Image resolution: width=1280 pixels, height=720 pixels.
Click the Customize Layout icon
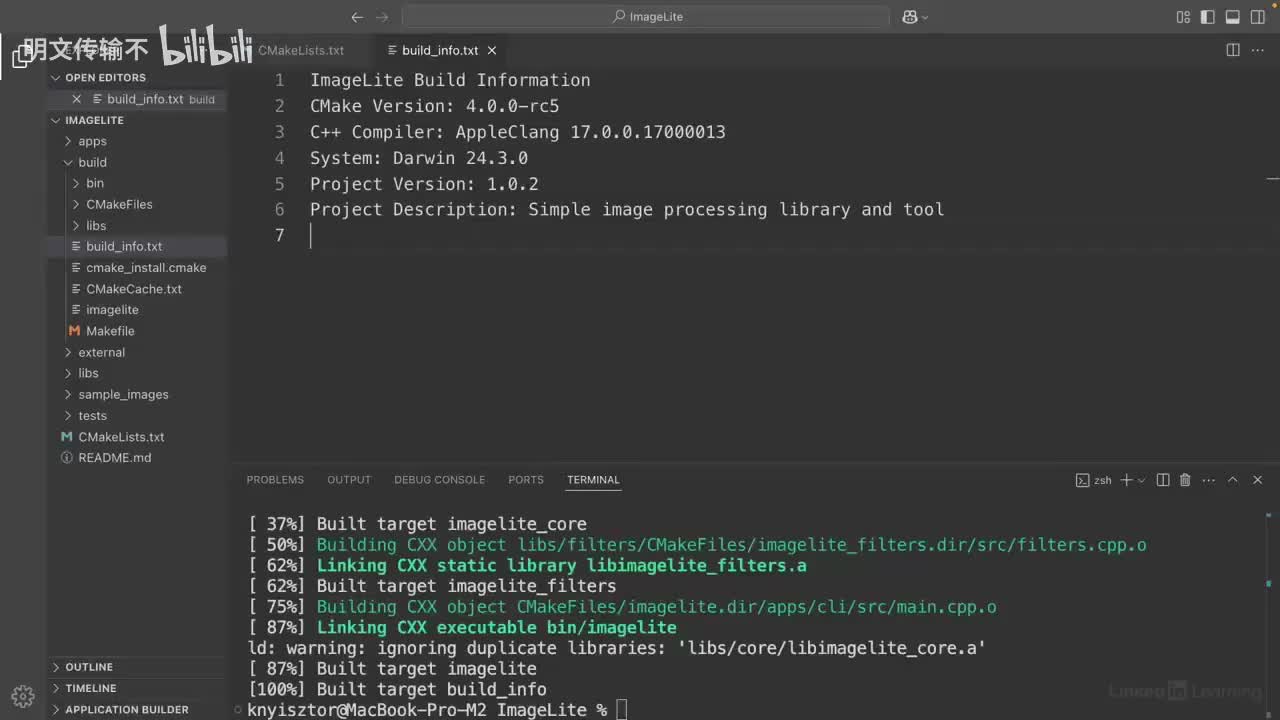coord(1184,17)
